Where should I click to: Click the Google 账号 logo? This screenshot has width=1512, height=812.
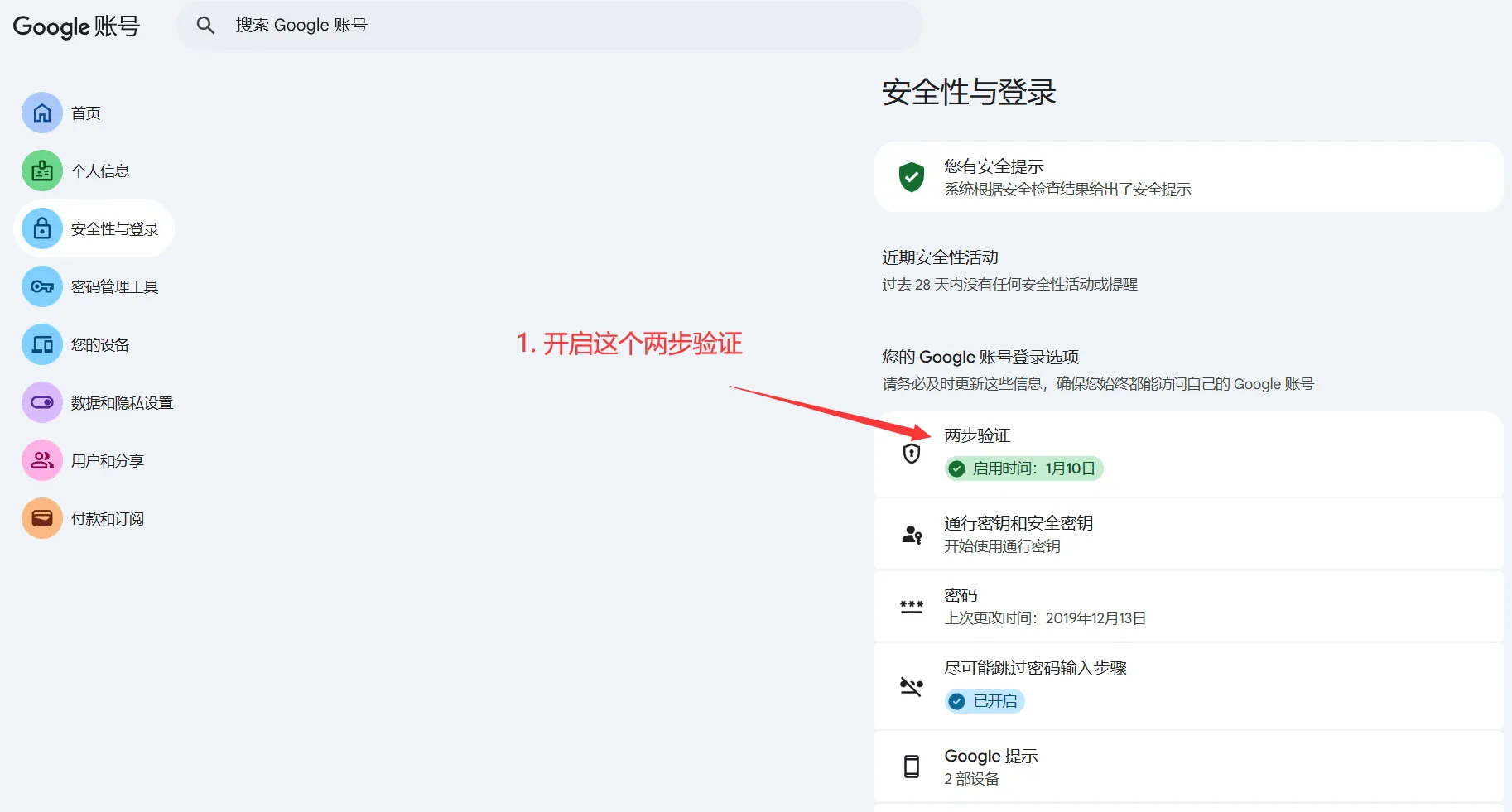click(75, 26)
